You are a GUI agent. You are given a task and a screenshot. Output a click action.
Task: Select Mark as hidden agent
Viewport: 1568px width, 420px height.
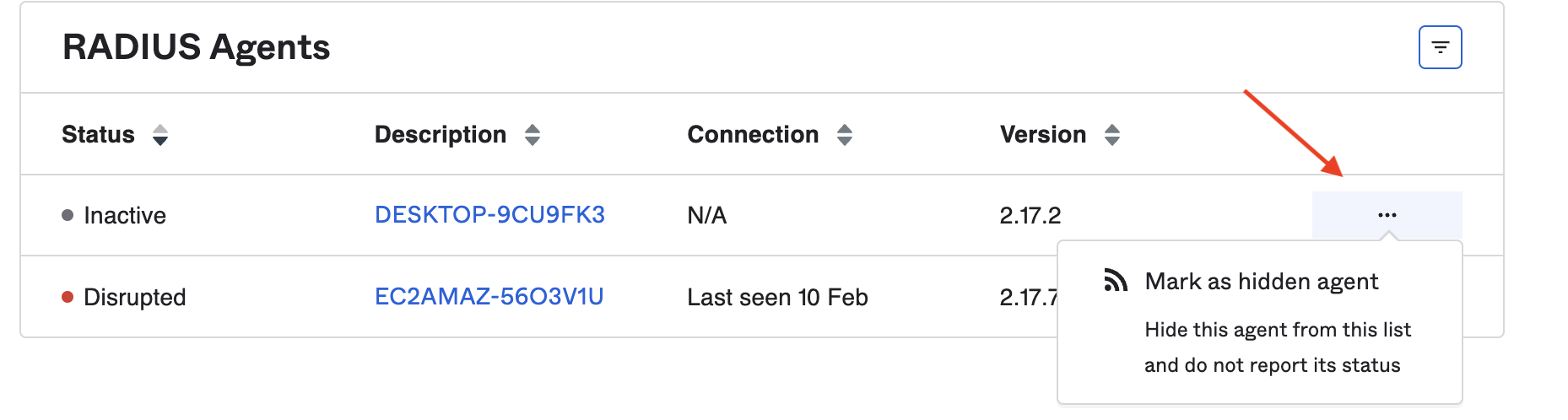pos(1261,282)
